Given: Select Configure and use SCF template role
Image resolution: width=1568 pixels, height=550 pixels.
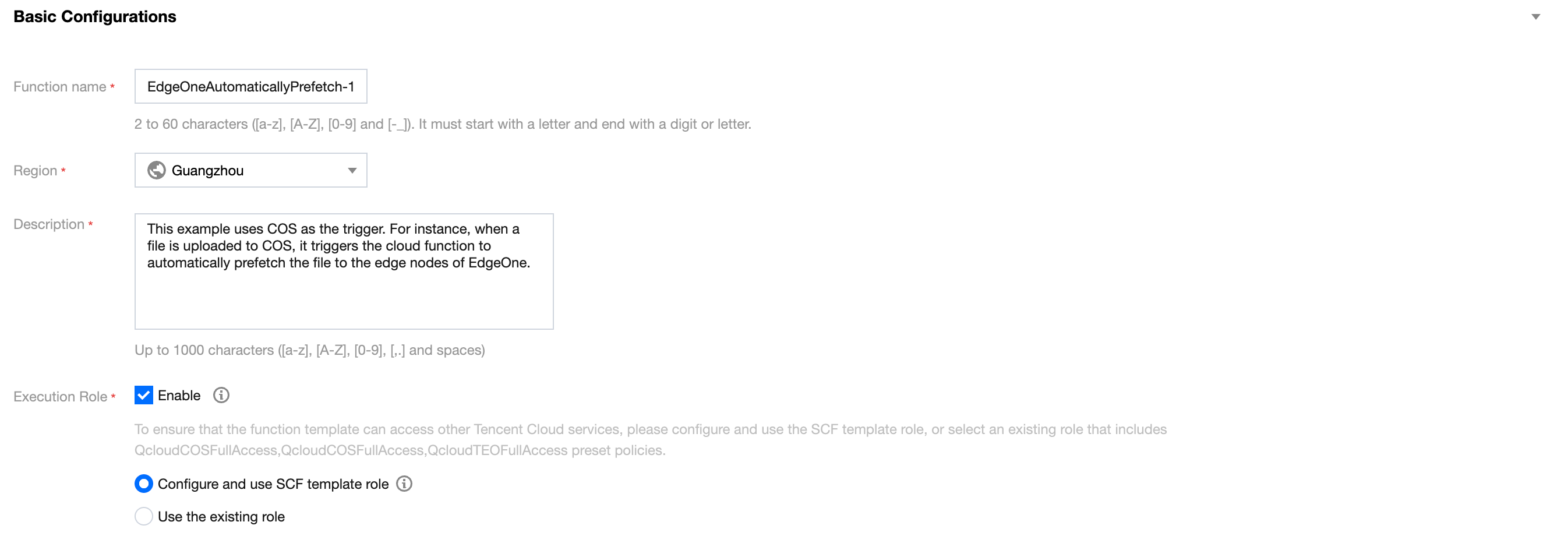Looking at the screenshot, I should [144, 484].
